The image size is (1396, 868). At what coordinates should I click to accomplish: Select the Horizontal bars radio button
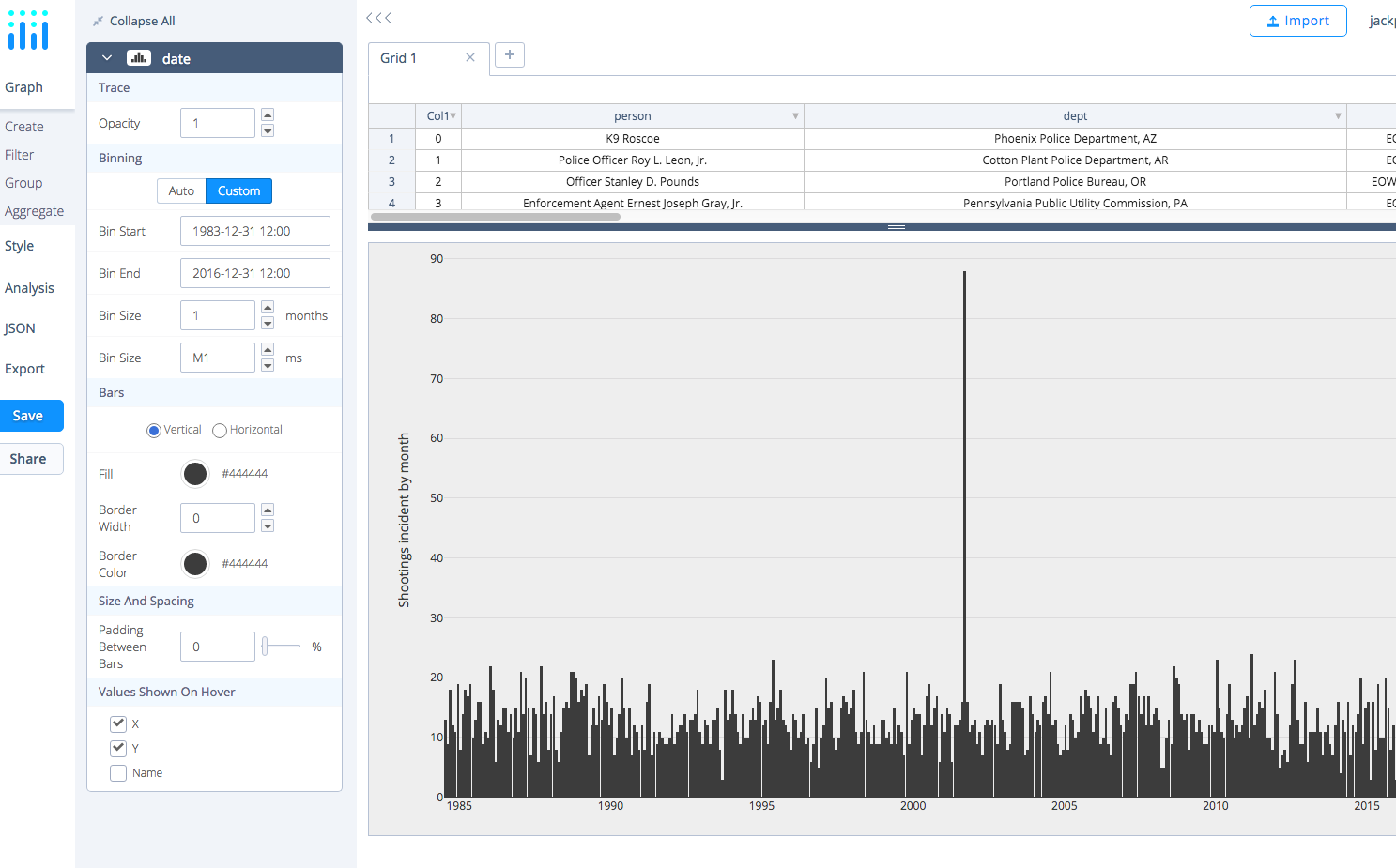219,430
